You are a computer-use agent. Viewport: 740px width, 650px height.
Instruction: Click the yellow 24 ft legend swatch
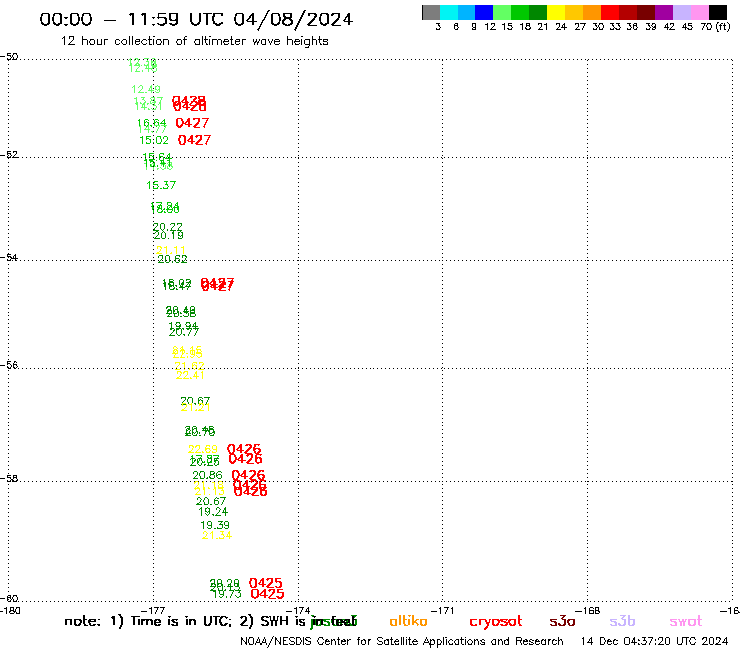[x=556, y=12]
